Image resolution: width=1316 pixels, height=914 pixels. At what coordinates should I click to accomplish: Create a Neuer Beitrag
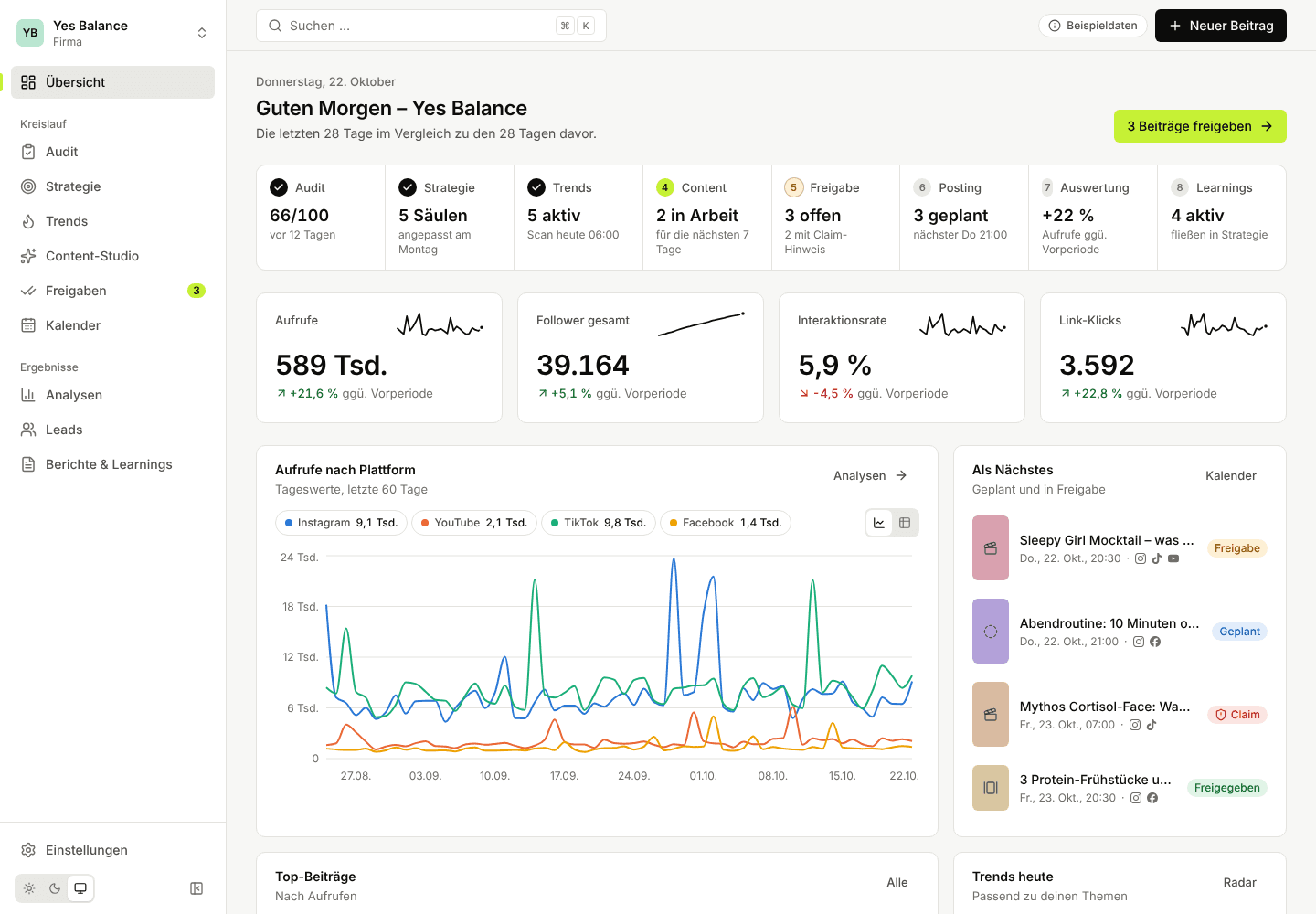(x=1221, y=26)
